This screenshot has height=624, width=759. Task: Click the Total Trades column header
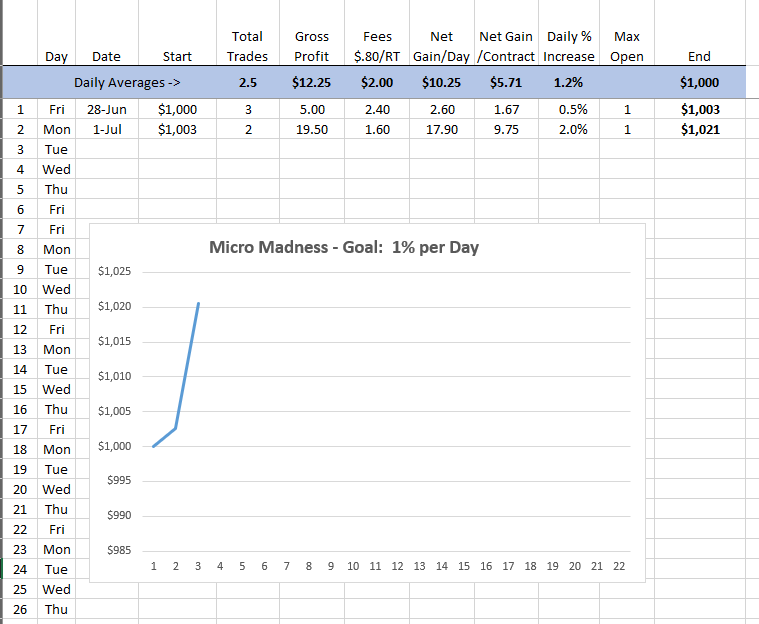tap(247, 46)
